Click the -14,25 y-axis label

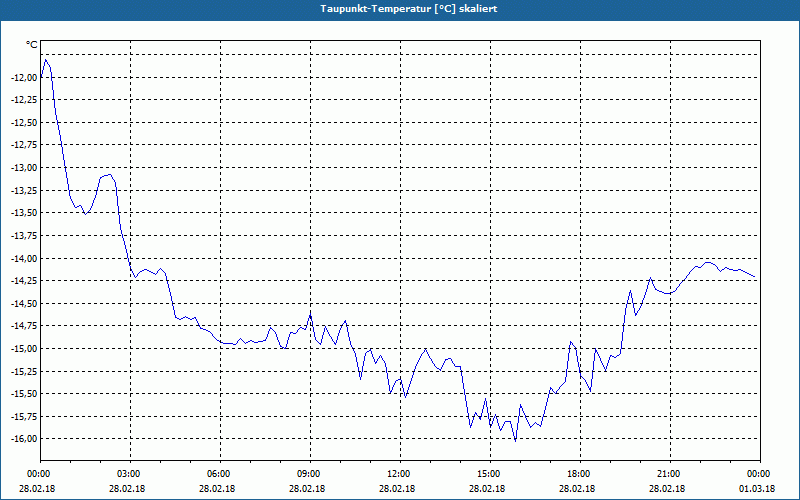24,281
